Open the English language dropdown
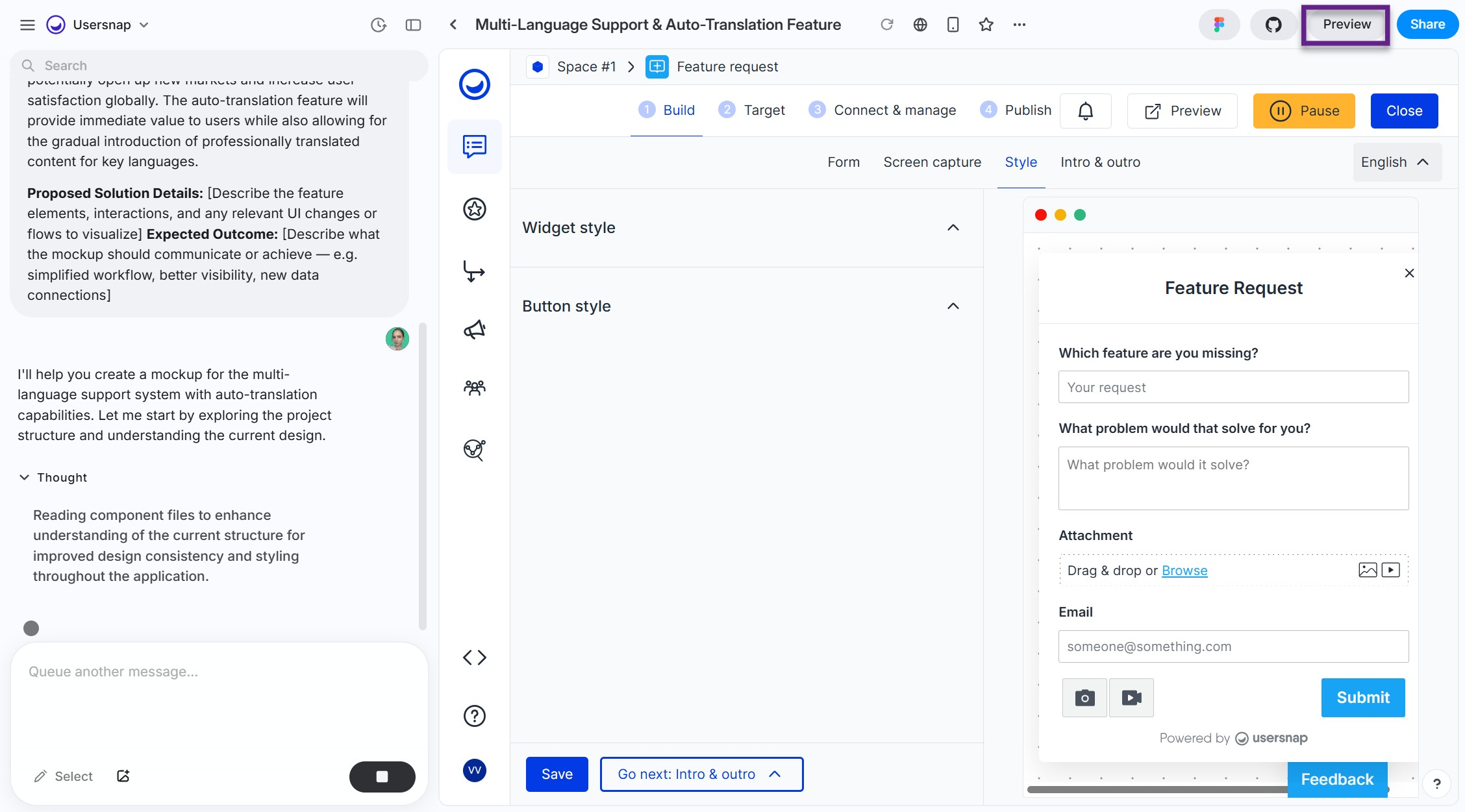This screenshot has height=812, width=1465. point(1396,162)
